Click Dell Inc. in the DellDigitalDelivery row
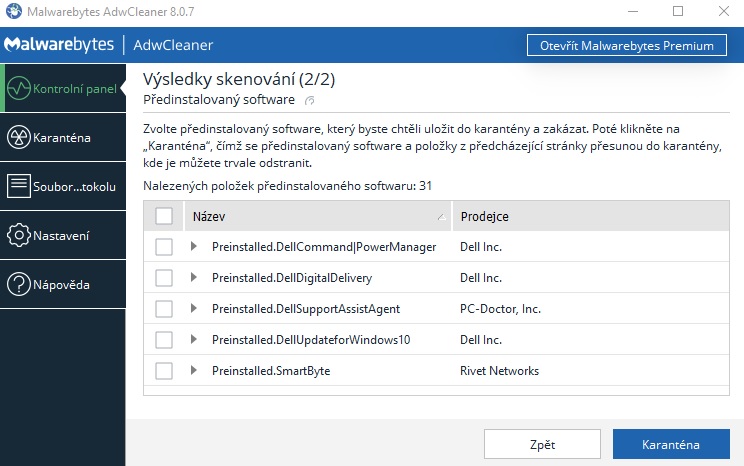The width and height of the screenshot is (744, 466). pyautogui.click(x=481, y=278)
